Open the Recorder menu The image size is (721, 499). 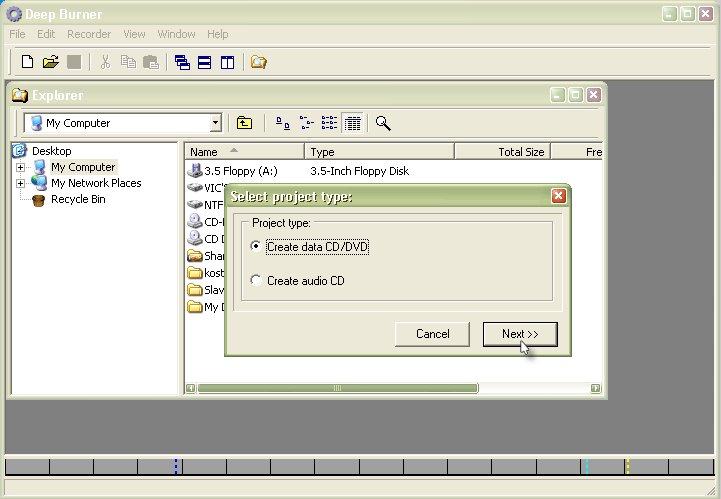(x=89, y=34)
